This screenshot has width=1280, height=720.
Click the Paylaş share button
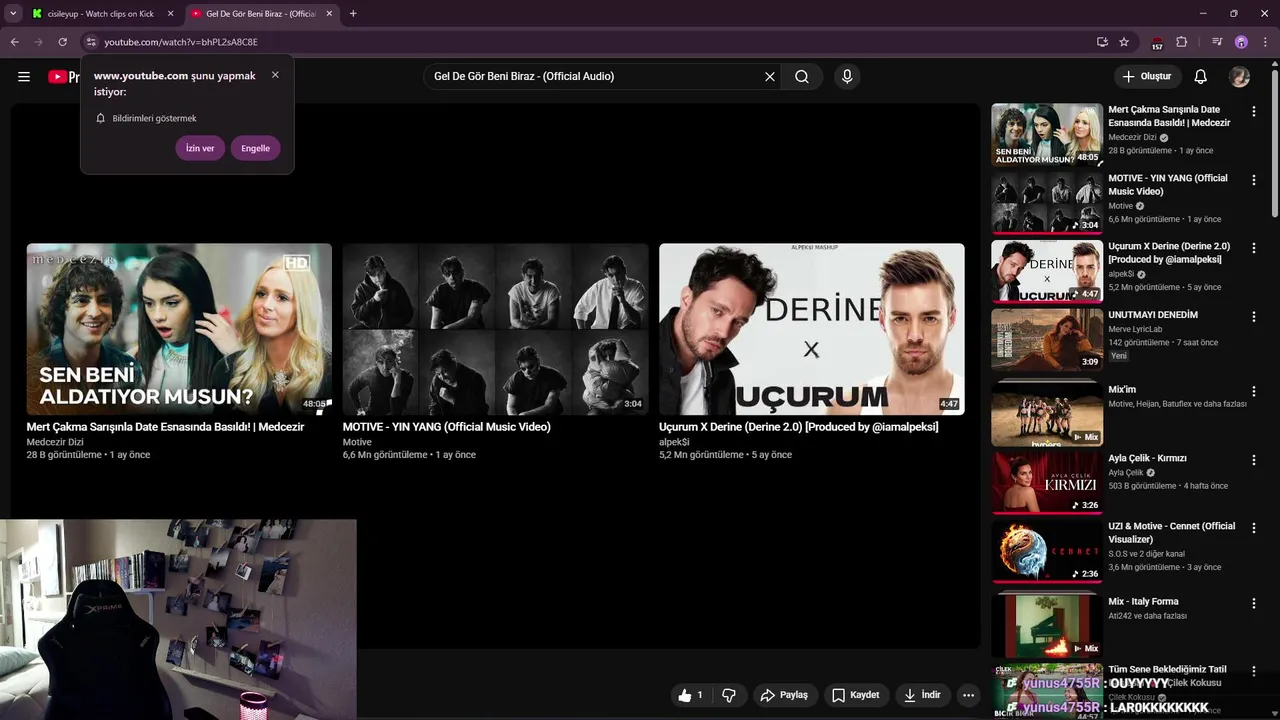tap(783, 695)
